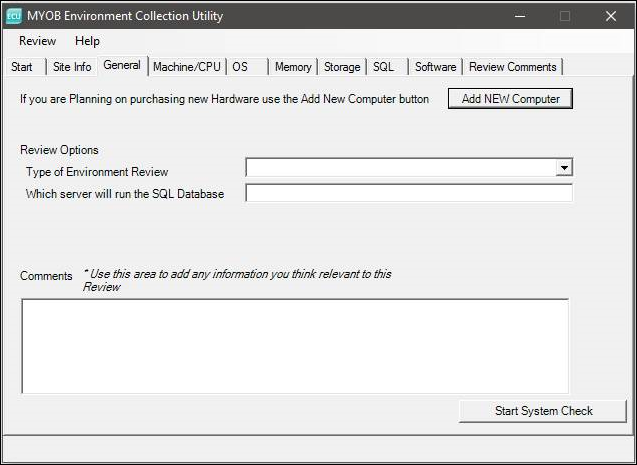Open the Review Comments tab
637x465 pixels.
512,67
